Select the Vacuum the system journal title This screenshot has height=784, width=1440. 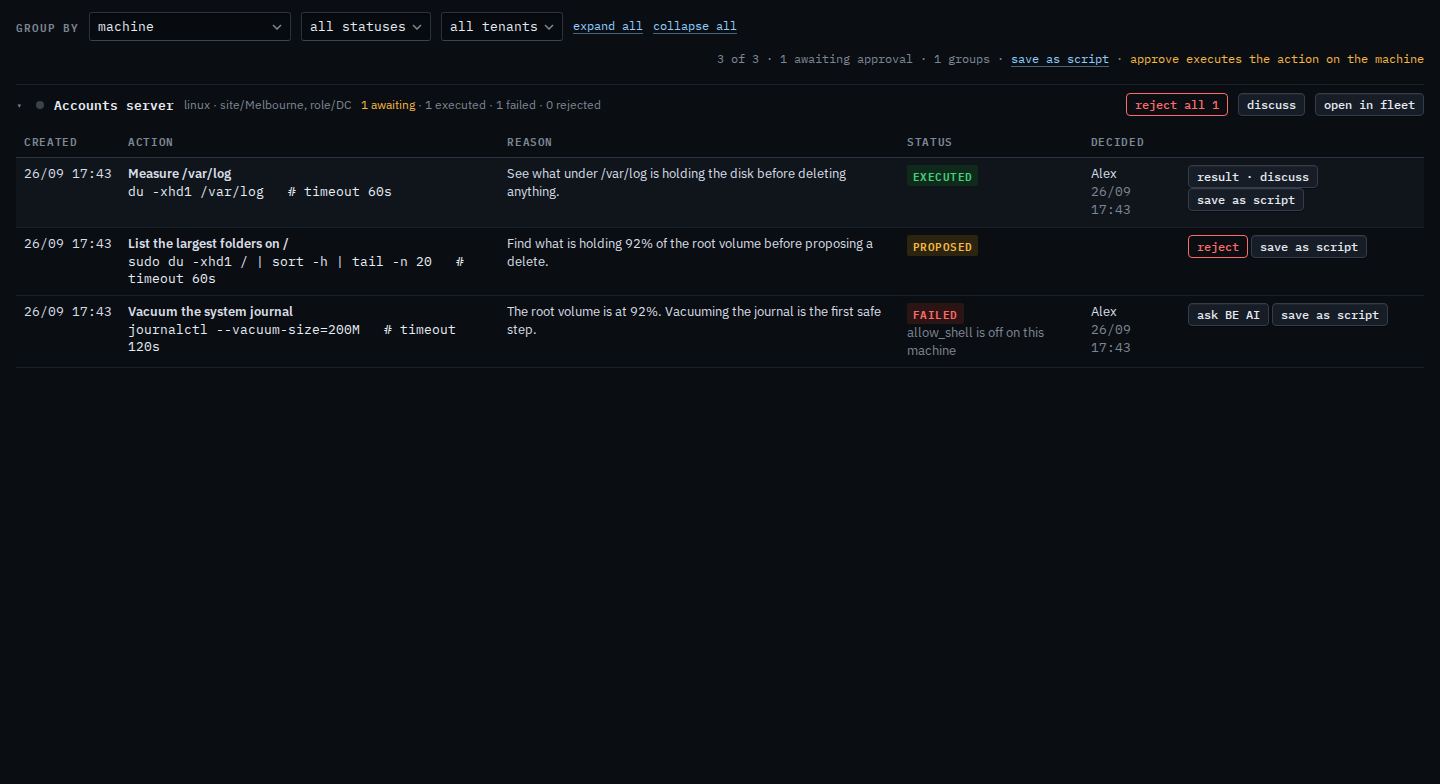click(210, 312)
